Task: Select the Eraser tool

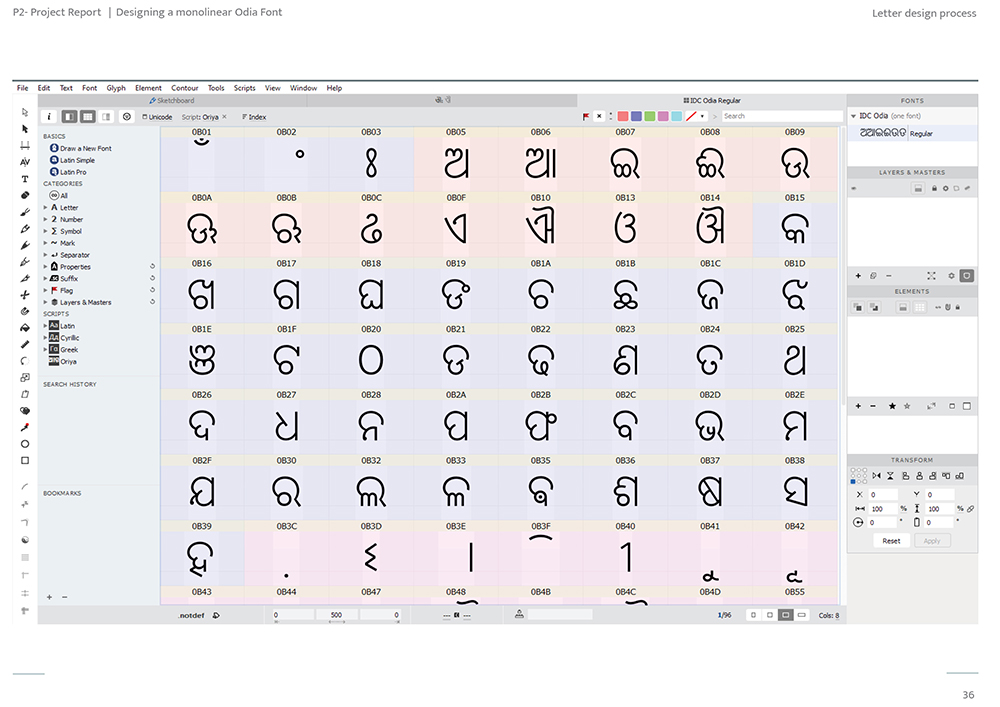Action: pyautogui.click(x=25, y=195)
